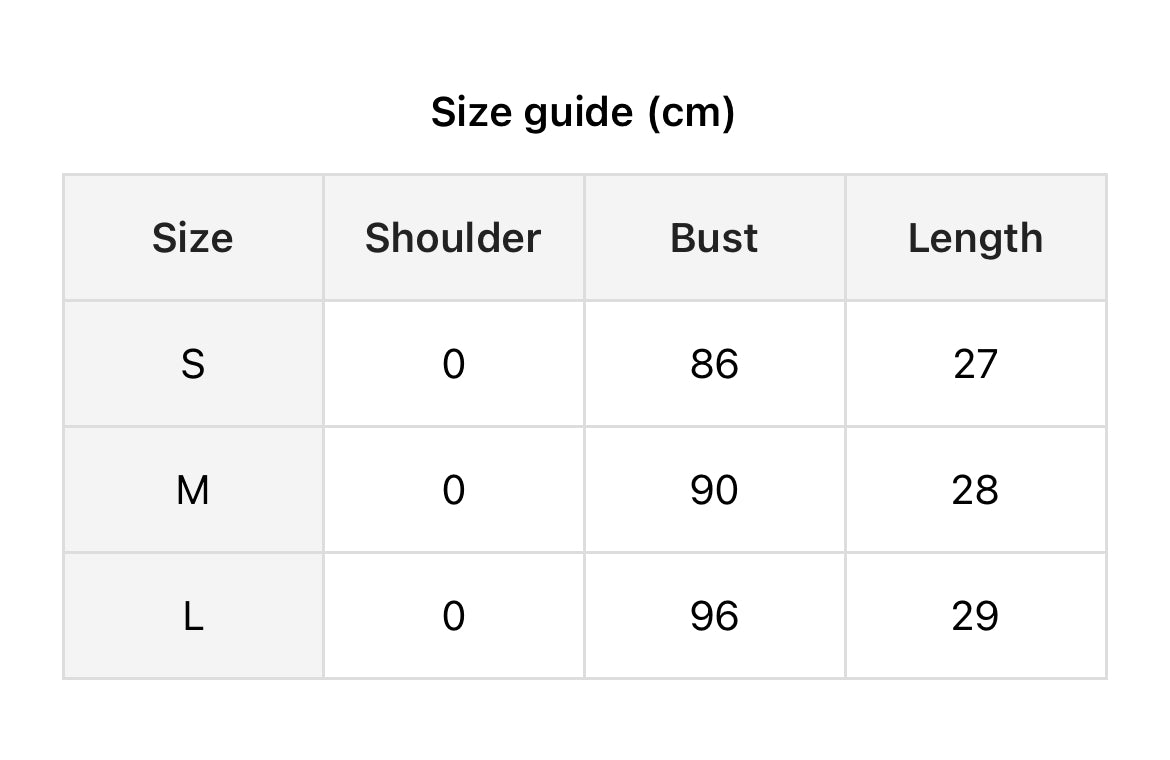This screenshot has height=760, width=1170.
Task: Select the 'Length' column header
Action: click(975, 238)
